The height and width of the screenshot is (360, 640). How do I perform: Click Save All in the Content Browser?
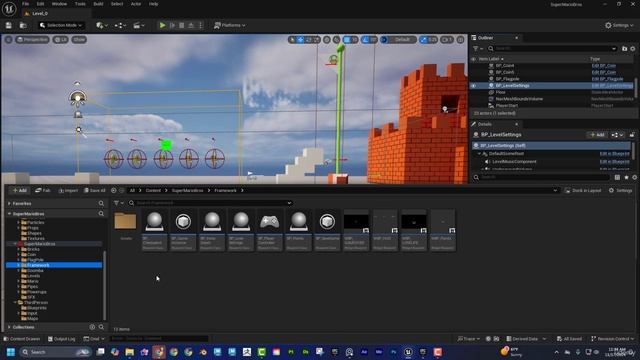[x=95, y=191]
